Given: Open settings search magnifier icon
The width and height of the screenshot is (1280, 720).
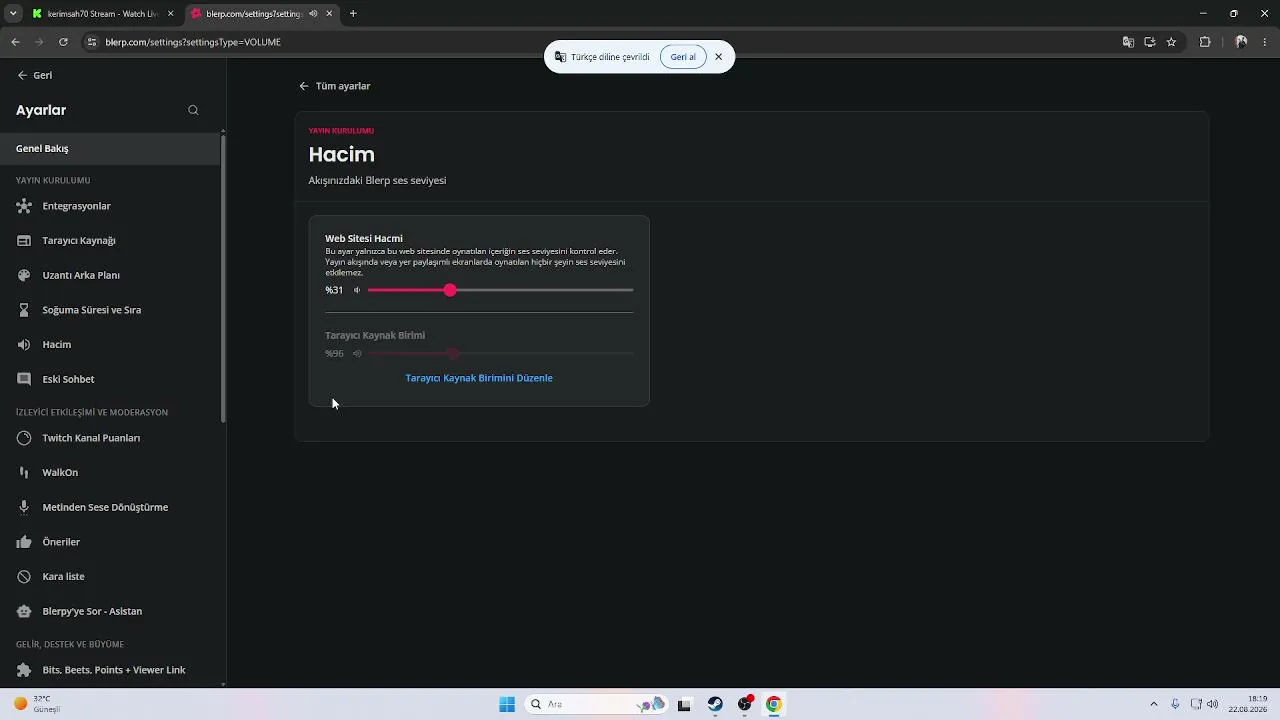Looking at the screenshot, I should [194, 110].
